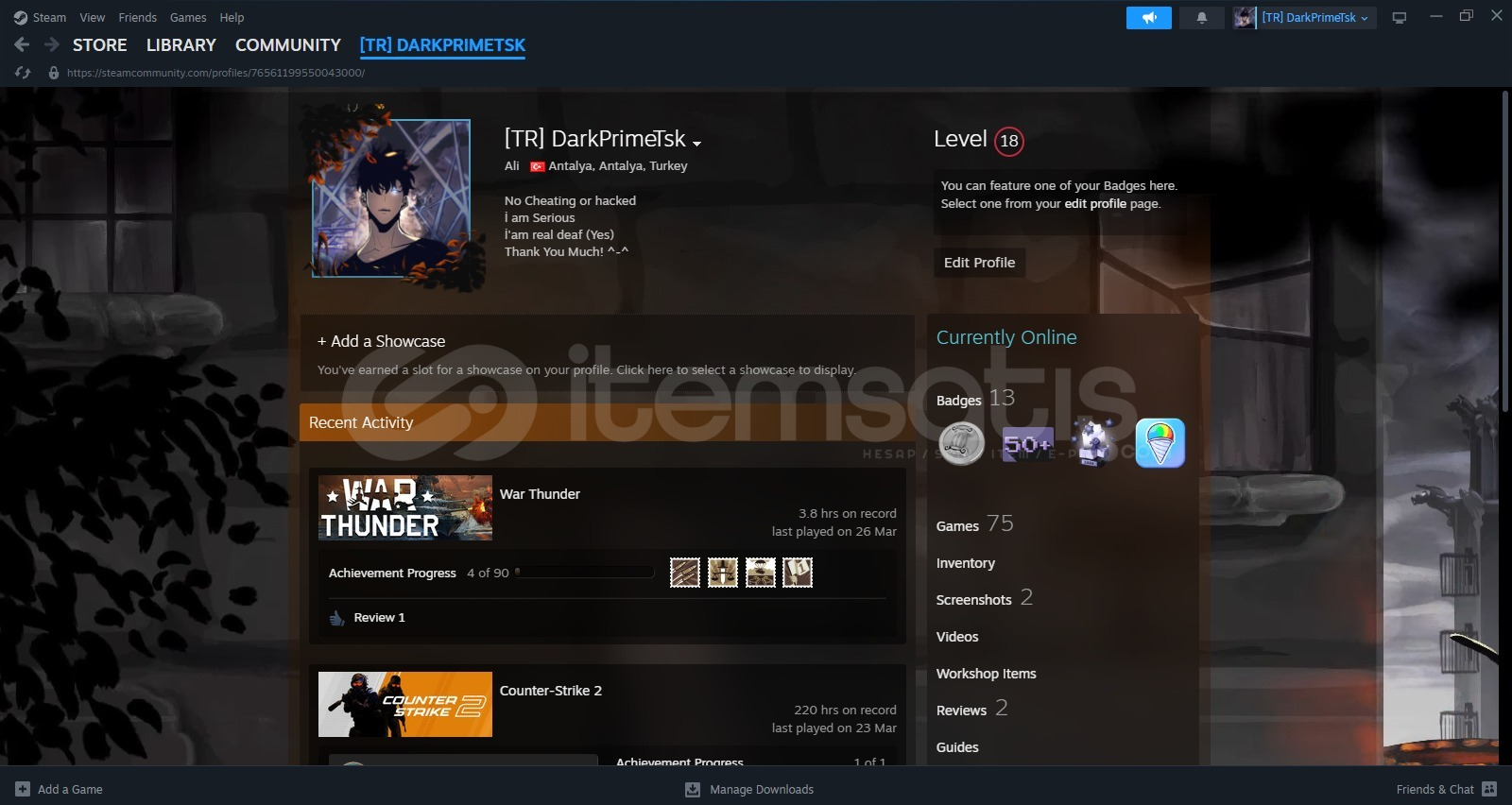1512x805 pixels.
Task: Go back with the left arrow
Action: pos(22,44)
